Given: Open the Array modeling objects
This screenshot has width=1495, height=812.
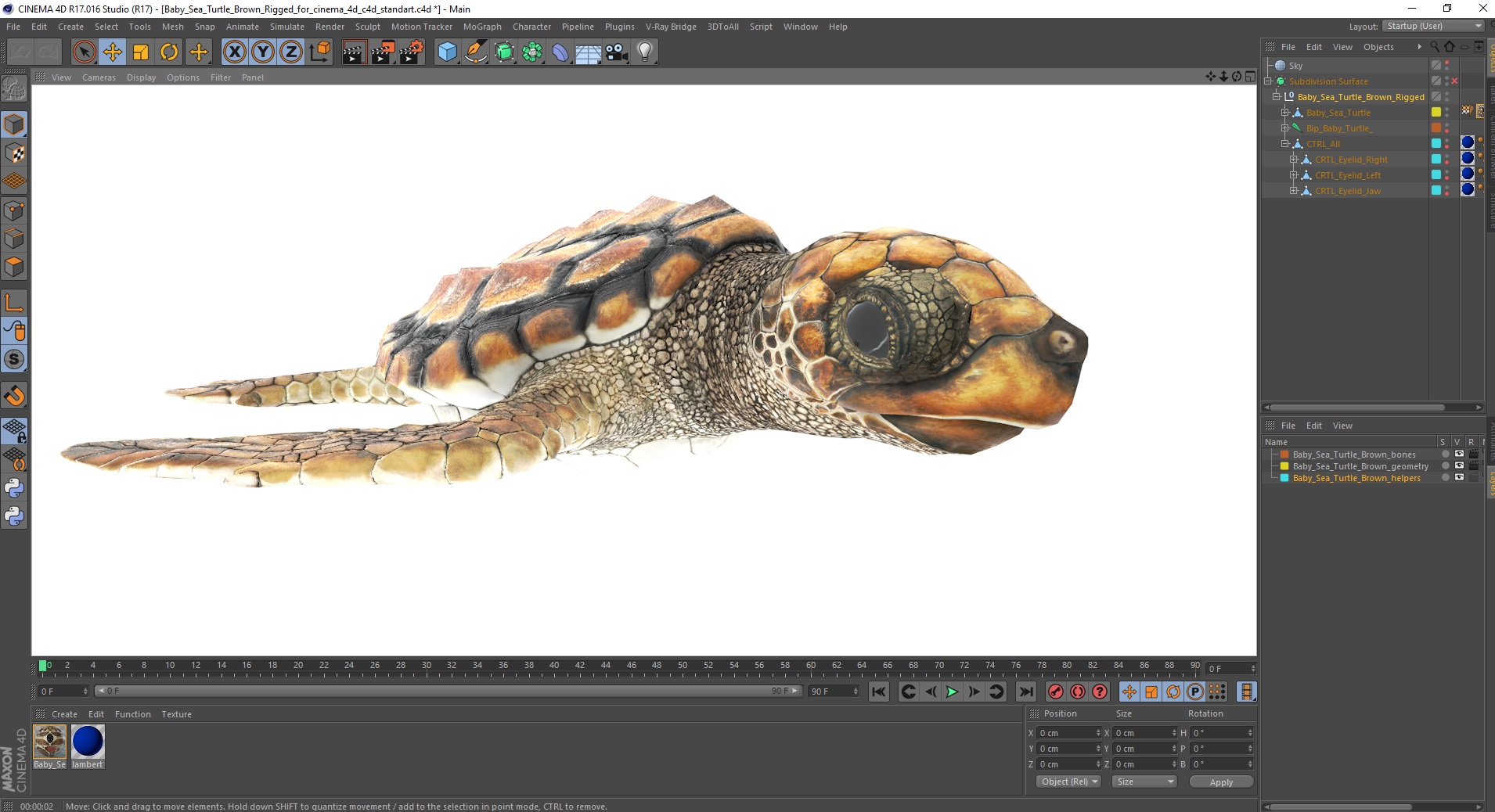Looking at the screenshot, I should coord(532,52).
